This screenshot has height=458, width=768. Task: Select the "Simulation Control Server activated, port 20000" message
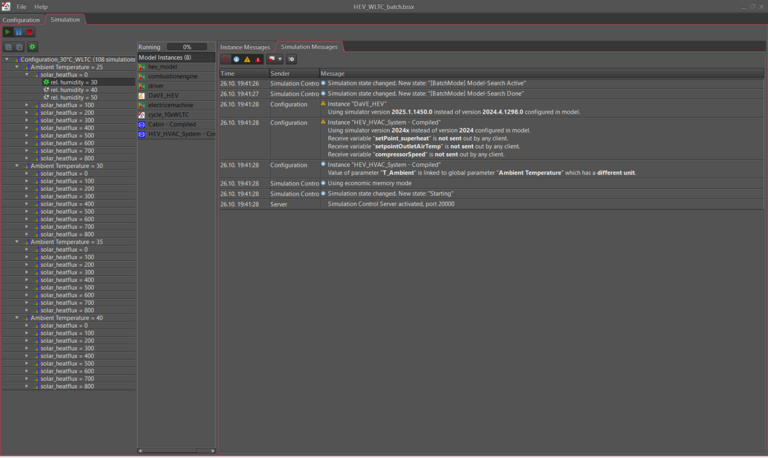[491, 204]
